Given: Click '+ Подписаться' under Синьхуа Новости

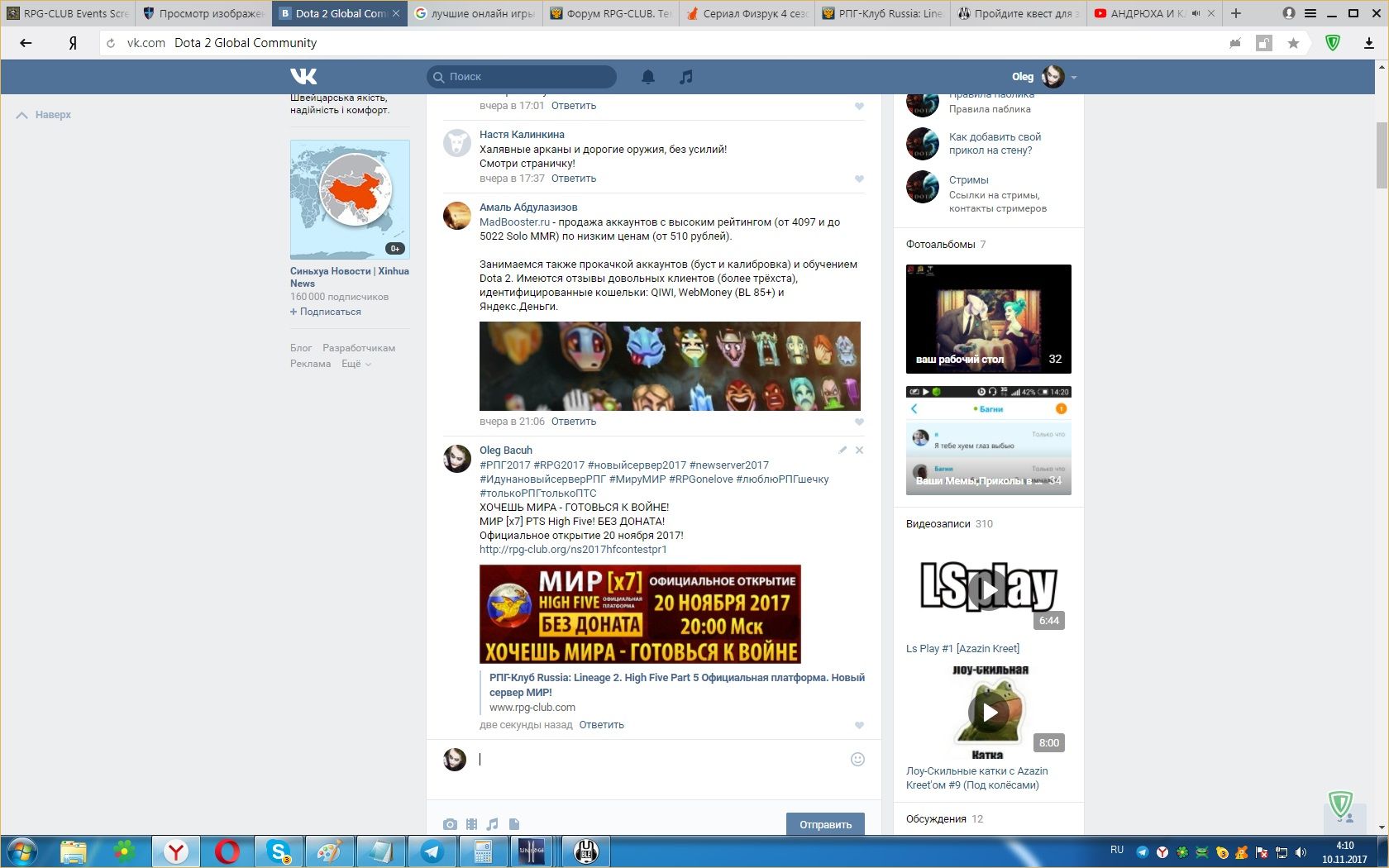Looking at the screenshot, I should click(x=326, y=312).
